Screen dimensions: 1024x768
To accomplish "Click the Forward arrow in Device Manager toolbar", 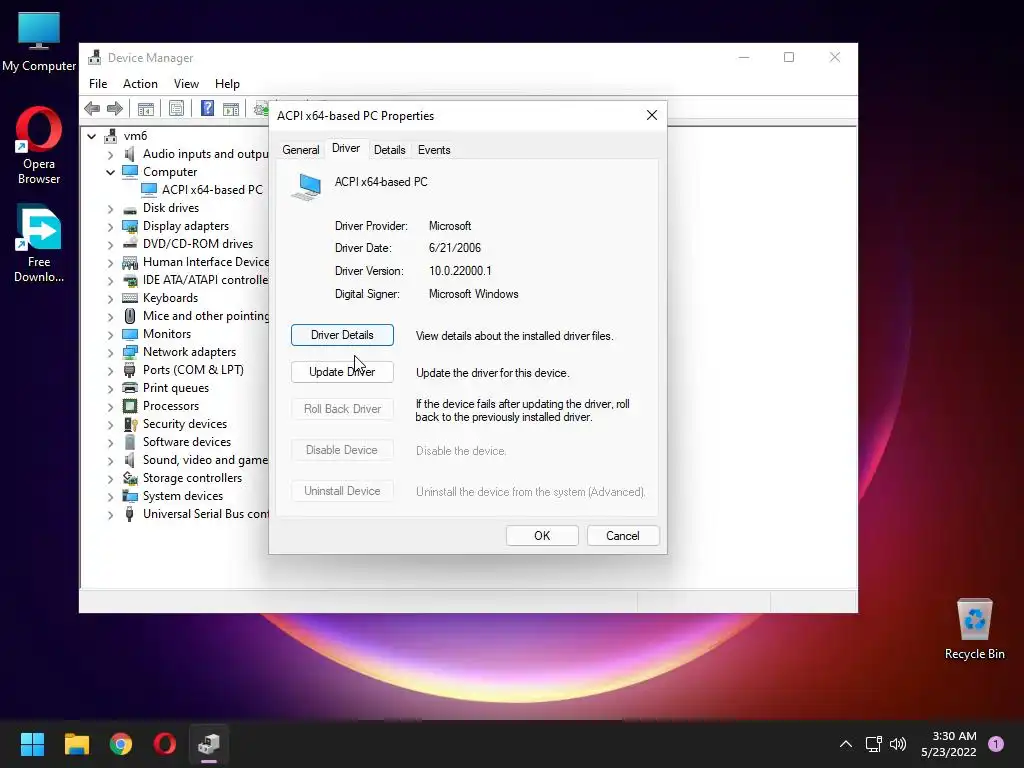I will [115, 108].
